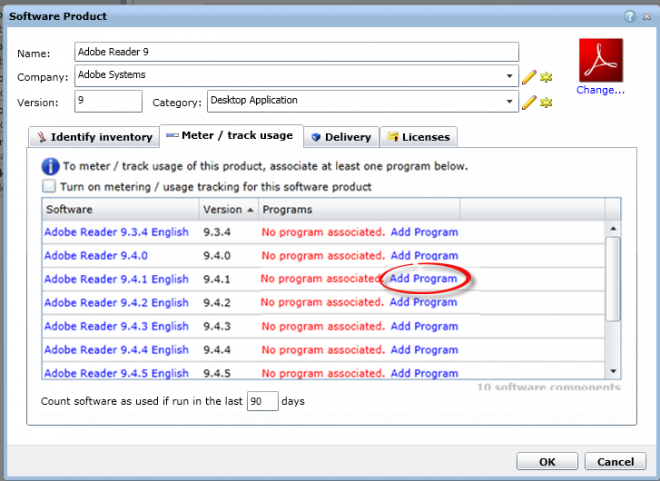Open the Delivery tab
This screenshot has width=660, height=481.
click(341, 137)
